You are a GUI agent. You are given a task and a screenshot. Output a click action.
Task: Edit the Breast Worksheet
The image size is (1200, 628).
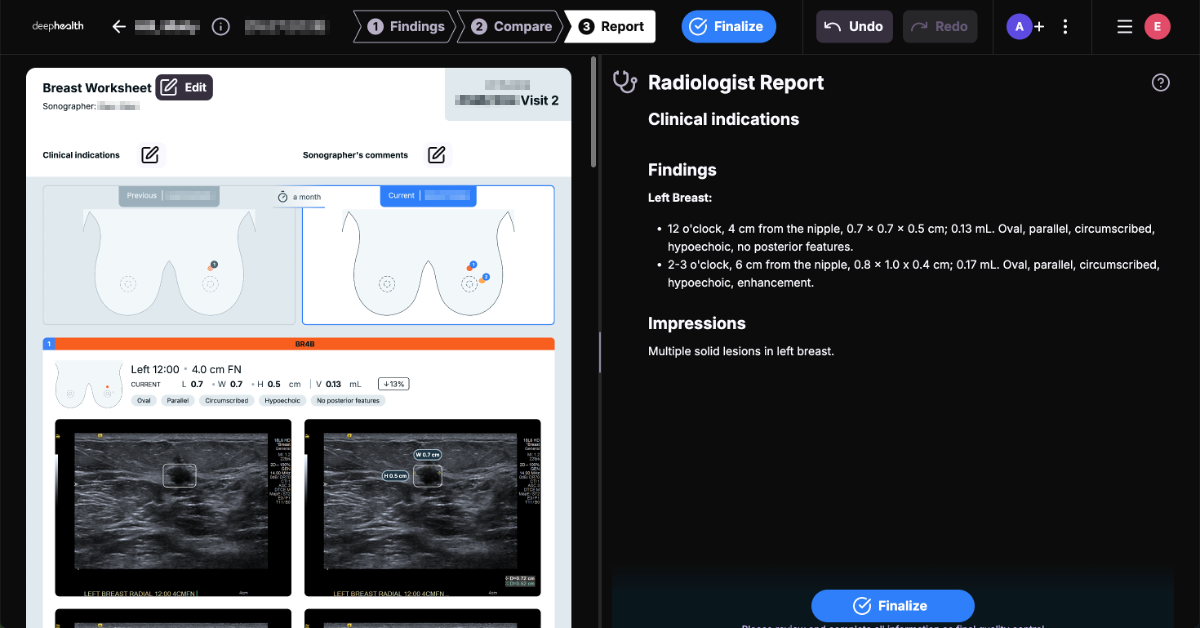pyautogui.click(x=184, y=88)
